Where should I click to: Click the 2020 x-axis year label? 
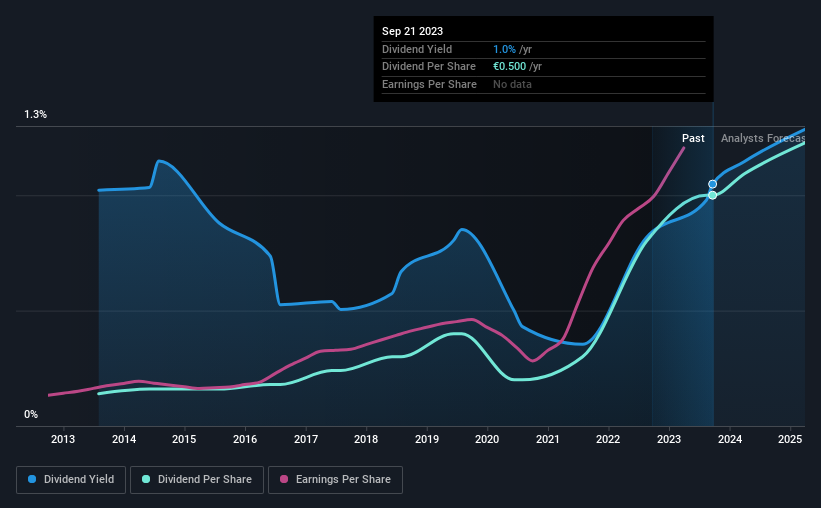click(487, 439)
